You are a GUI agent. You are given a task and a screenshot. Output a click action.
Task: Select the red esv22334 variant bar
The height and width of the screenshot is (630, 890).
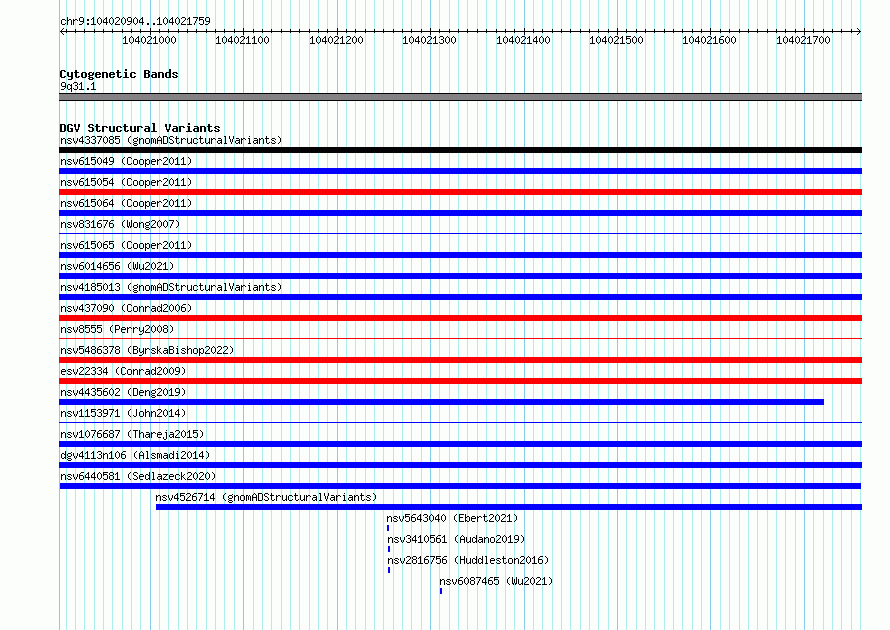[x=460, y=381]
